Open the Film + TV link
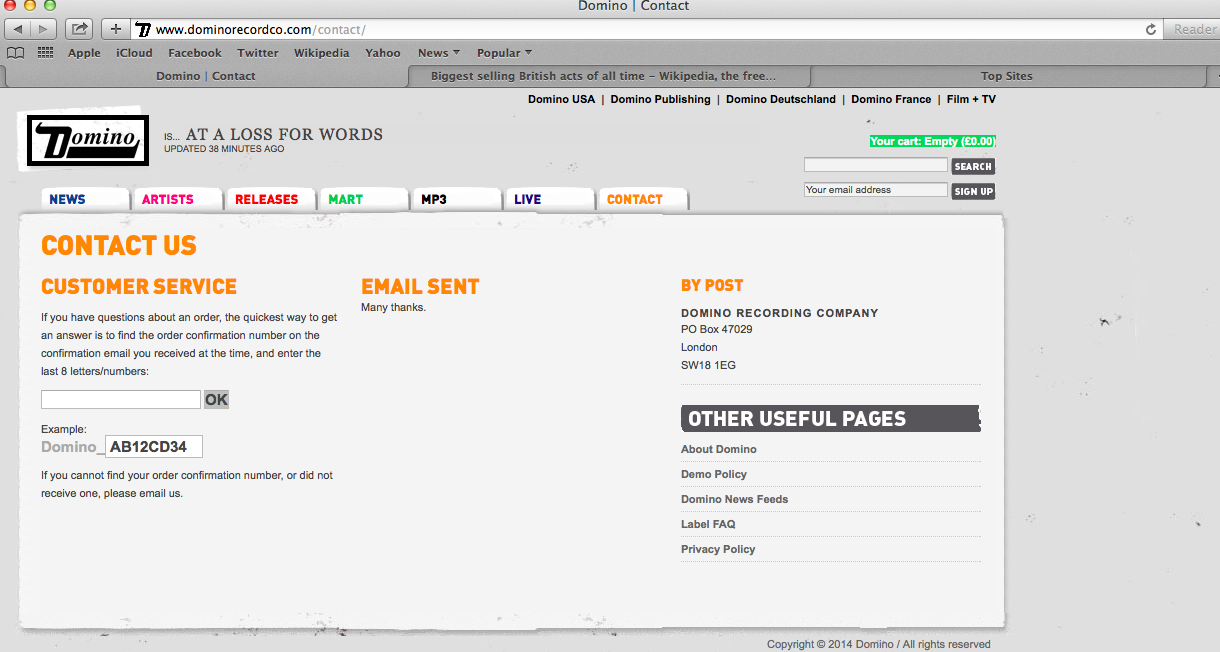This screenshot has height=652, width=1220. point(971,99)
